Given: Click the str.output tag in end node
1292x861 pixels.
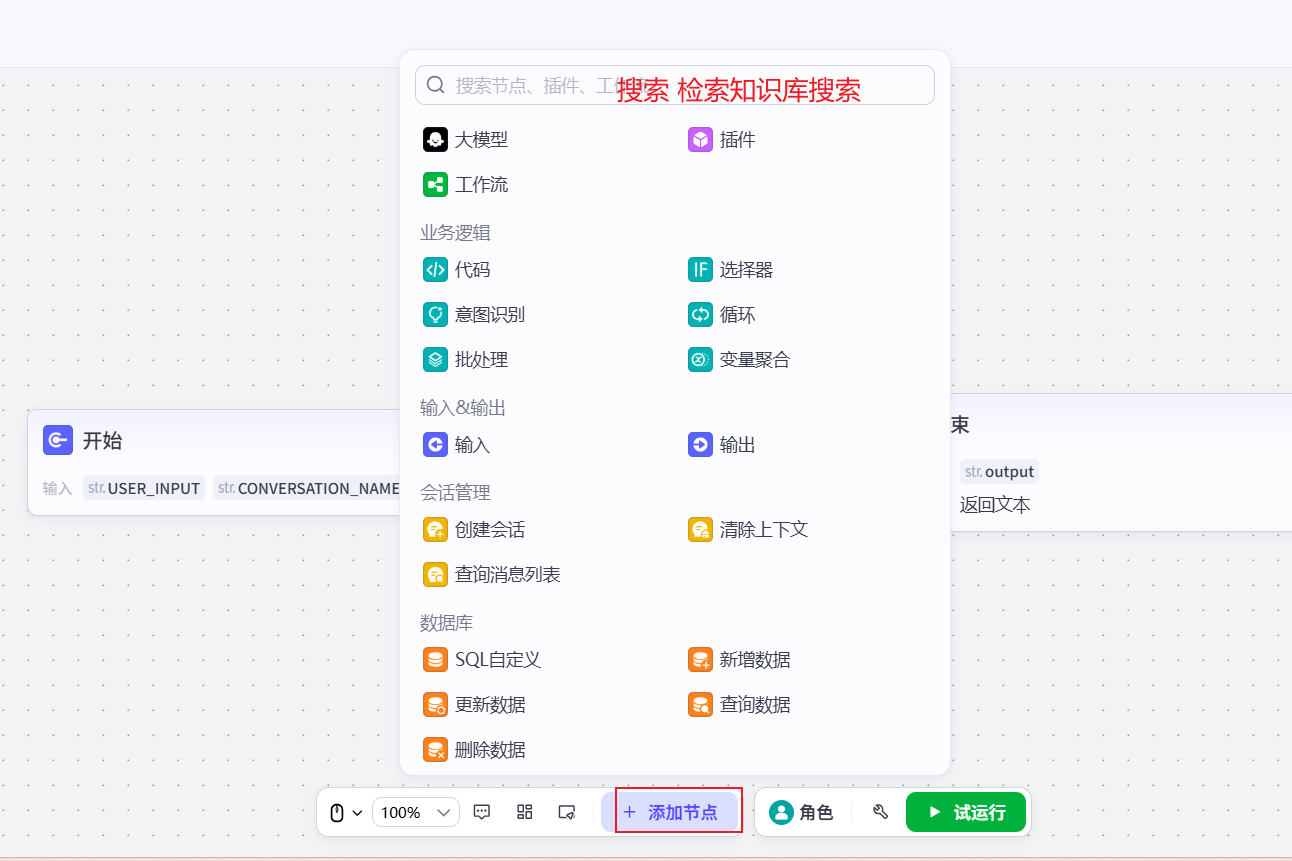Looking at the screenshot, I should tap(999, 471).
